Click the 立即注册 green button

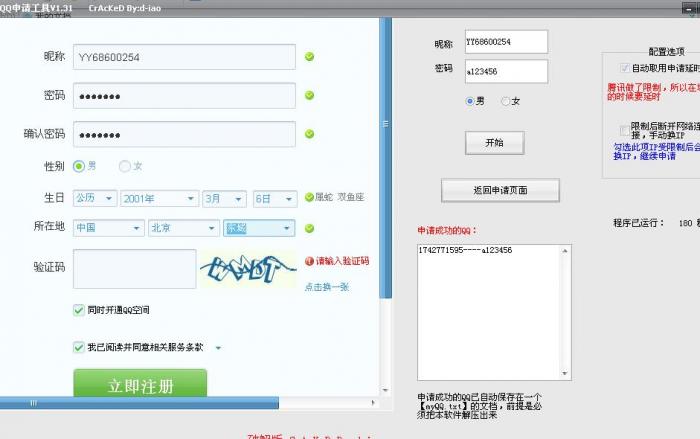[x=140, y=383]
